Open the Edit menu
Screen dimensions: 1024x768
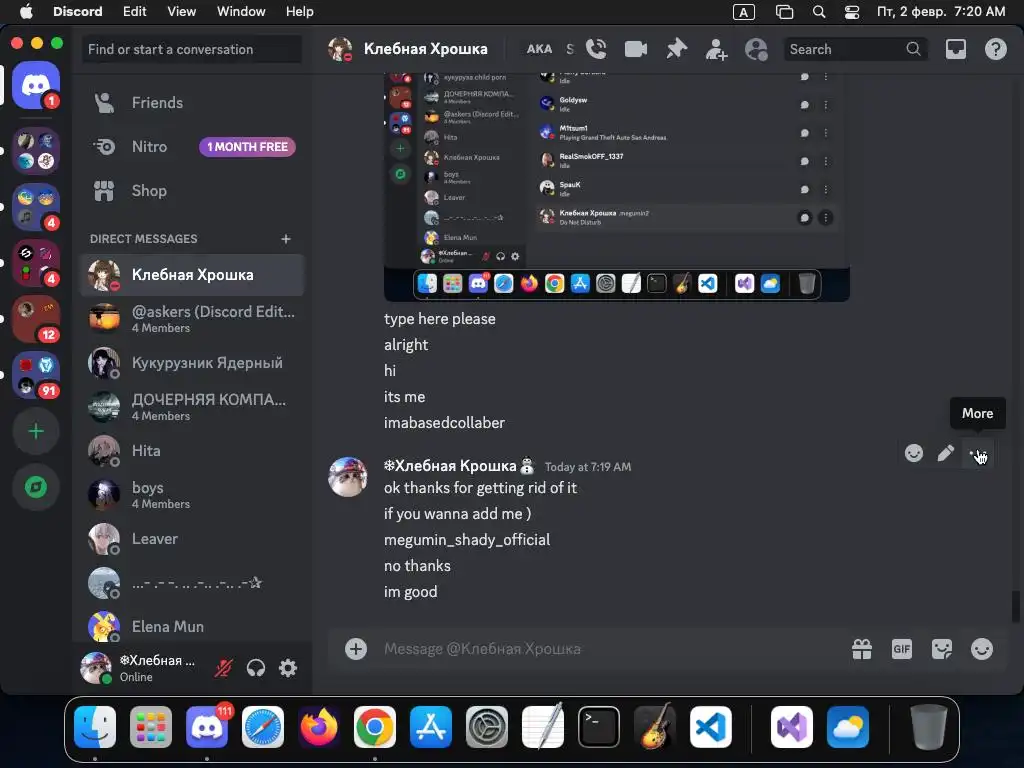135,11
